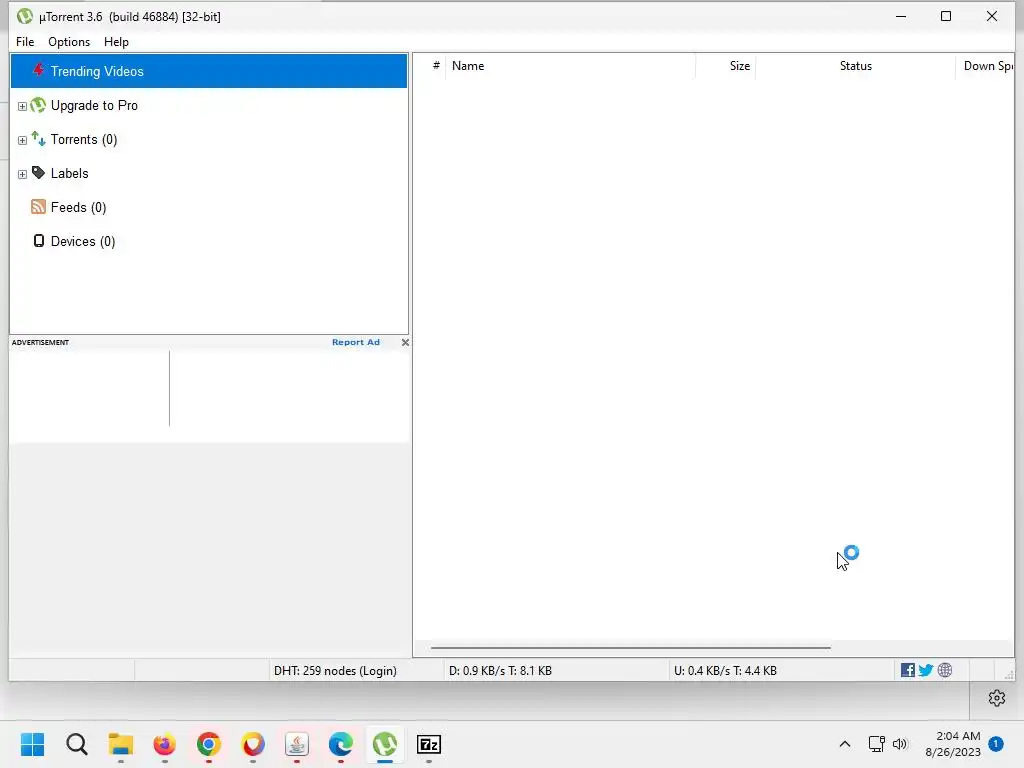Open the Options menu
Viewport: 1024px width, 768px height.
[x=69, y=42]
